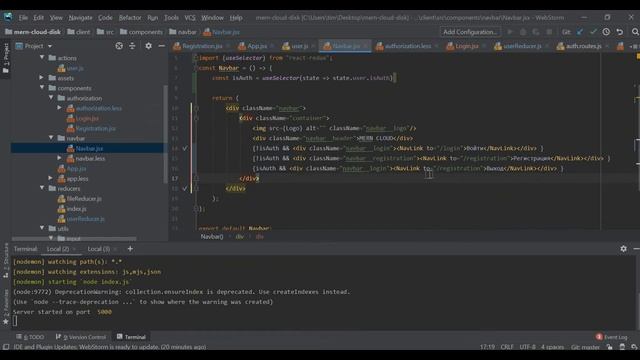
Task: Open Git history clock icon
Action: point(606,32)
